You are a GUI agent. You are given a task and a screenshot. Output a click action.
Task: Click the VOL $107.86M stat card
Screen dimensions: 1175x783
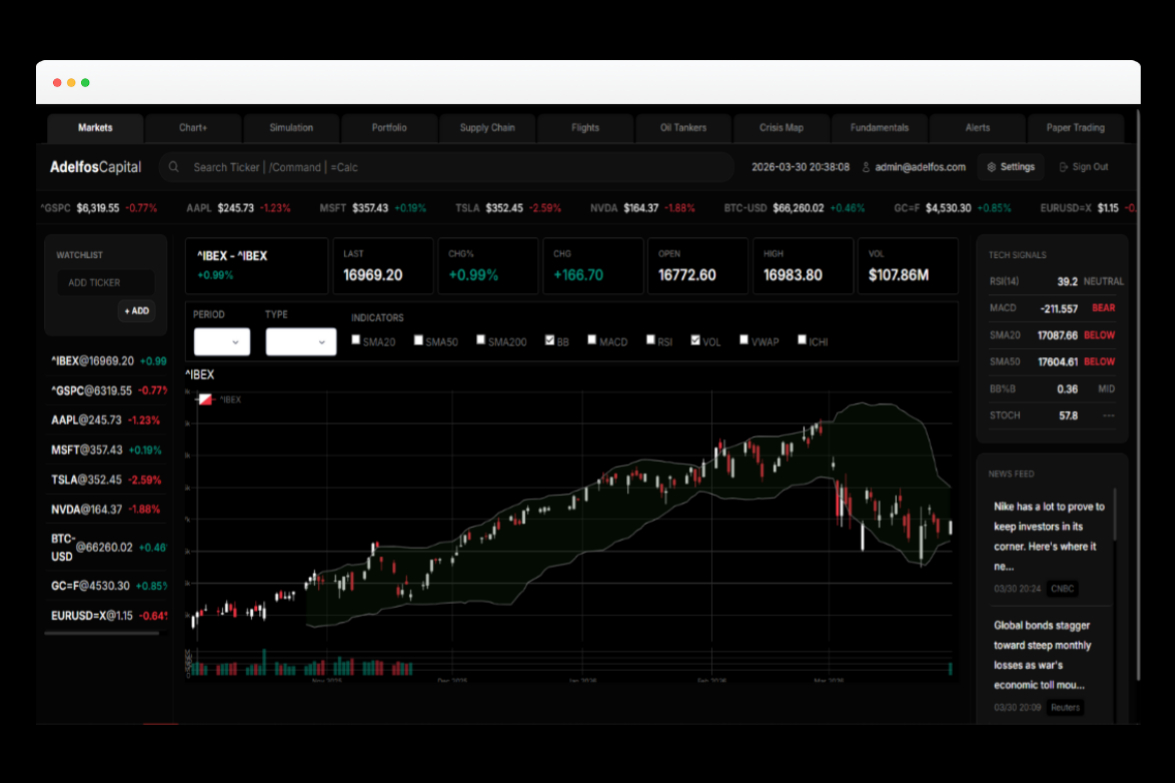tap(908, 265)
